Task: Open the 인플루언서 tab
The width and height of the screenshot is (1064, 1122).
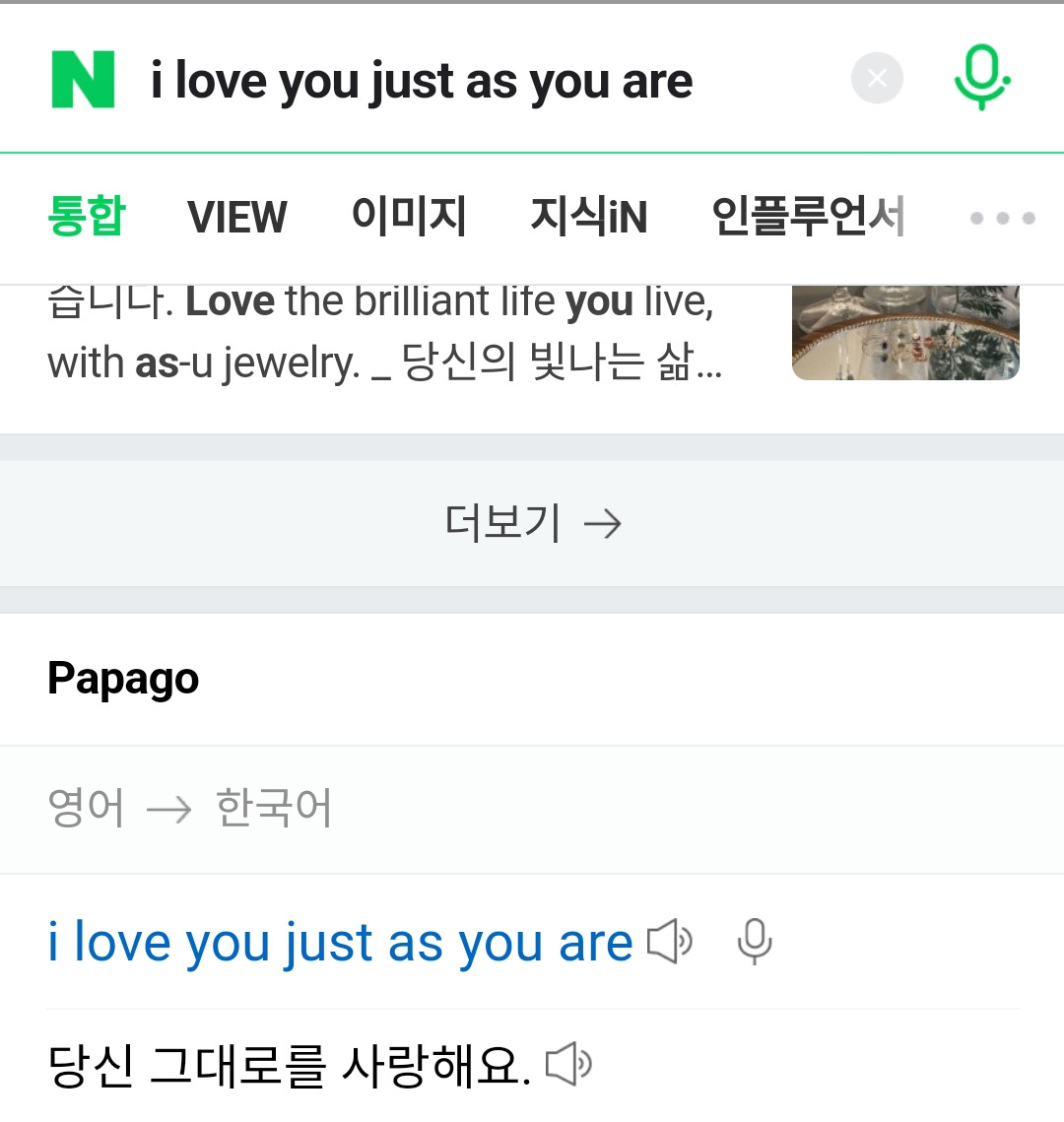Action: pos(808,217)
